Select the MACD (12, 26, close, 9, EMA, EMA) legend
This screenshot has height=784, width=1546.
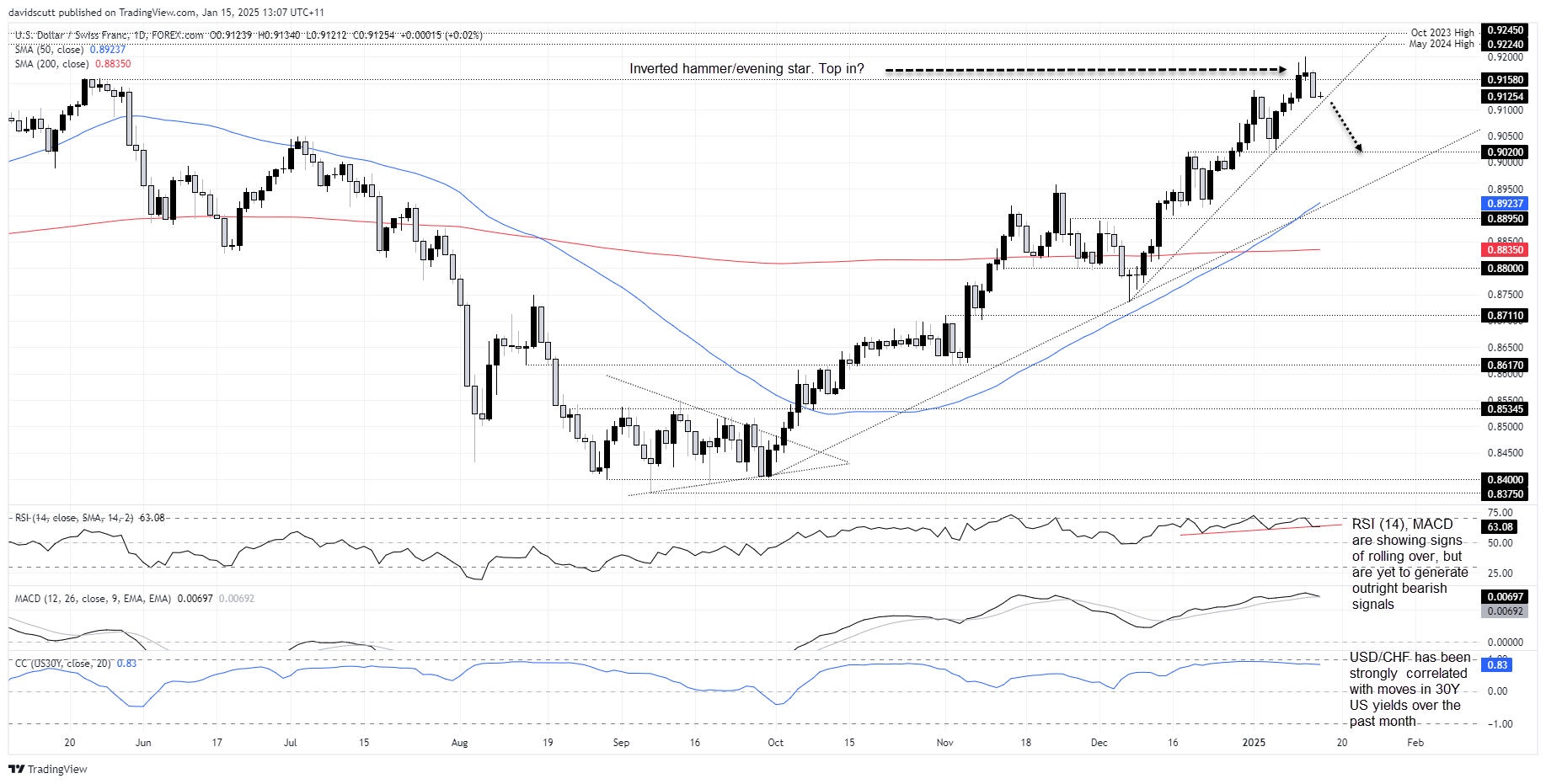click(134, 599)
